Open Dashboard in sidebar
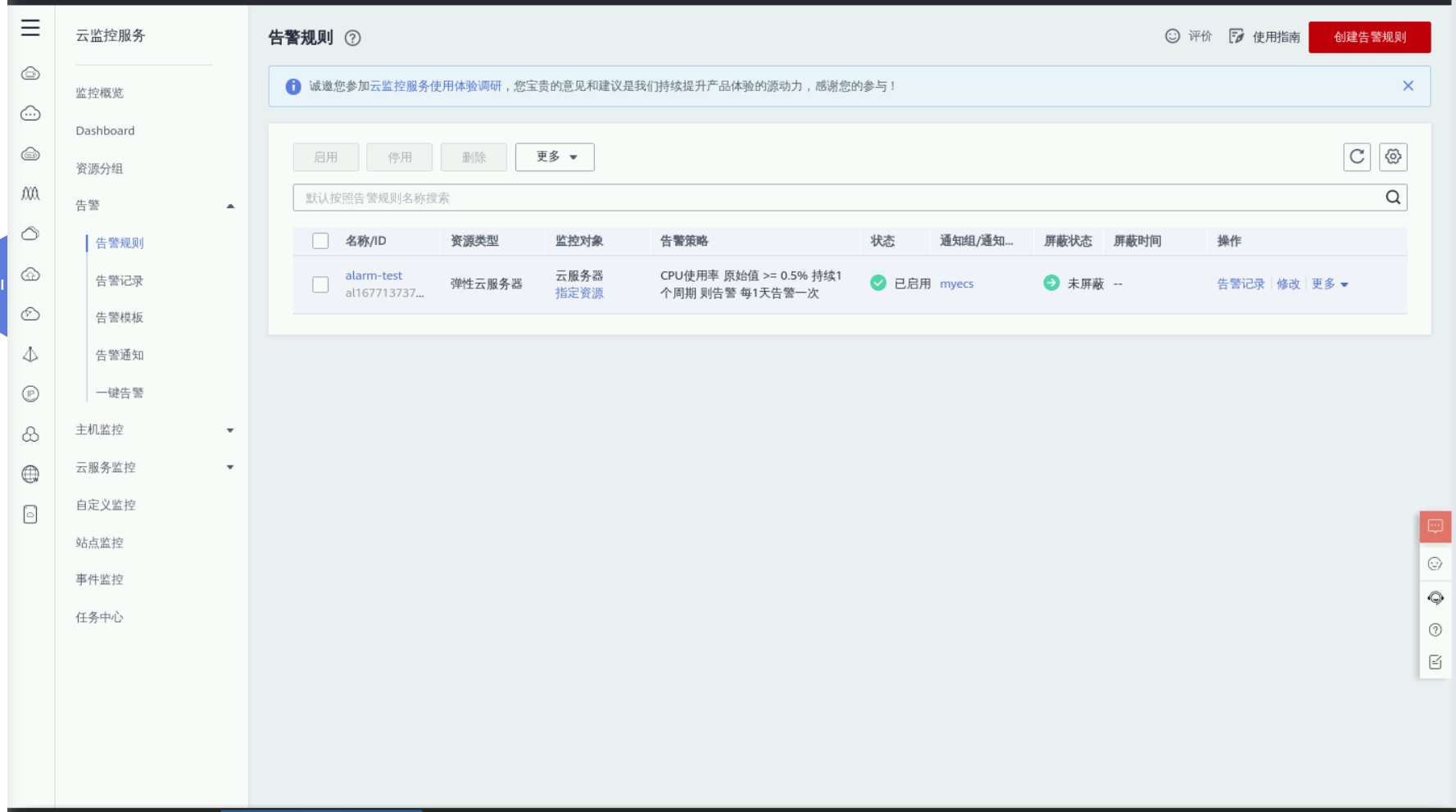This screenshot has width=1456, height=812. tap(105, 130)
